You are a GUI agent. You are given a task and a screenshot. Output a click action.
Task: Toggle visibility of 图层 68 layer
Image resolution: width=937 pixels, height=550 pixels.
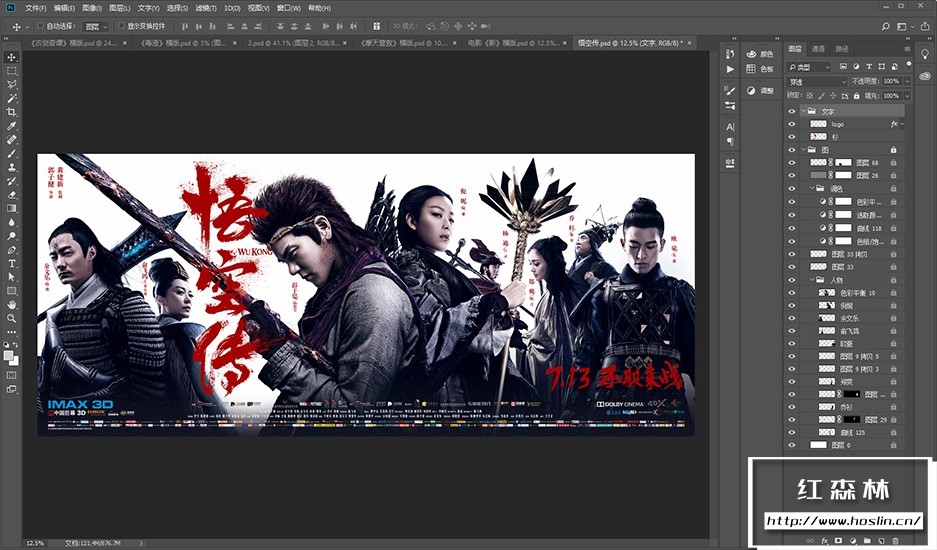792,163
